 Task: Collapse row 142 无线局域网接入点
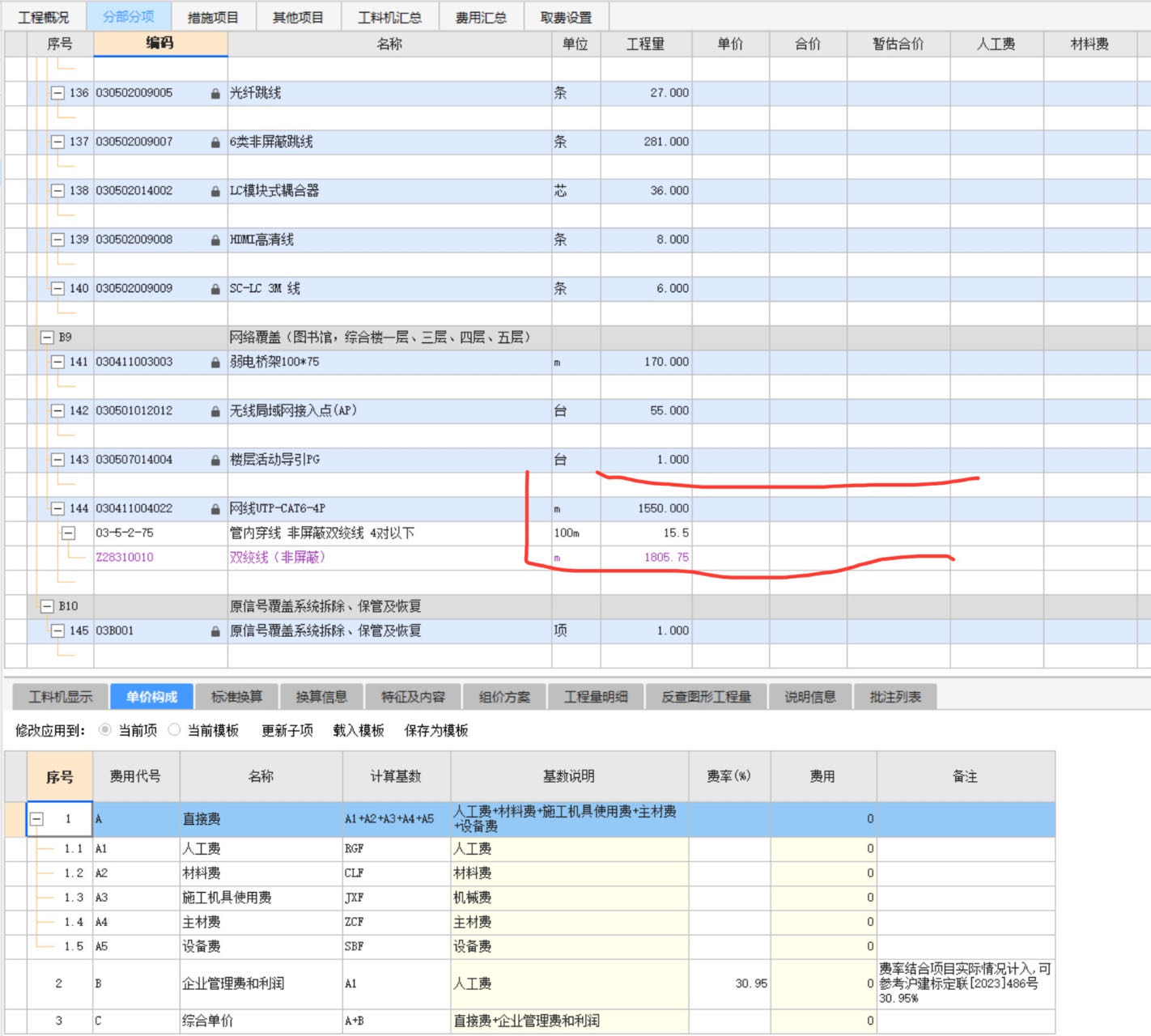pyautogui.click(x=57, y=410)
